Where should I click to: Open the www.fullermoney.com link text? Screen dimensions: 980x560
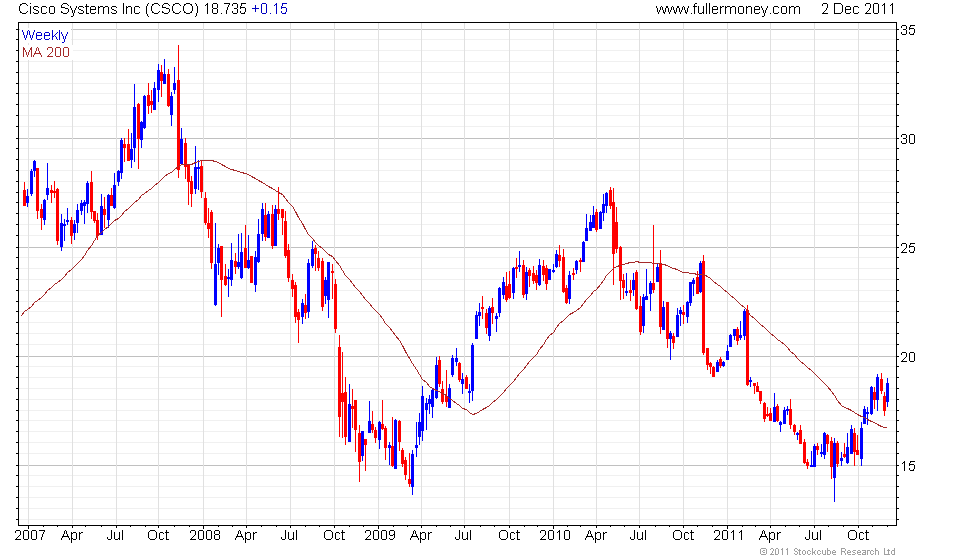click(728, 9)
